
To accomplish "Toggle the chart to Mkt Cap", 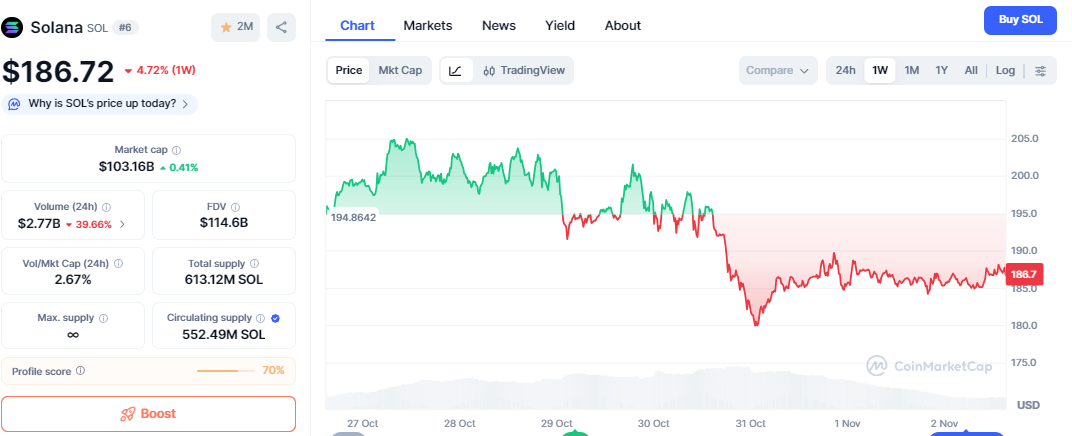I will click(399, 71).
